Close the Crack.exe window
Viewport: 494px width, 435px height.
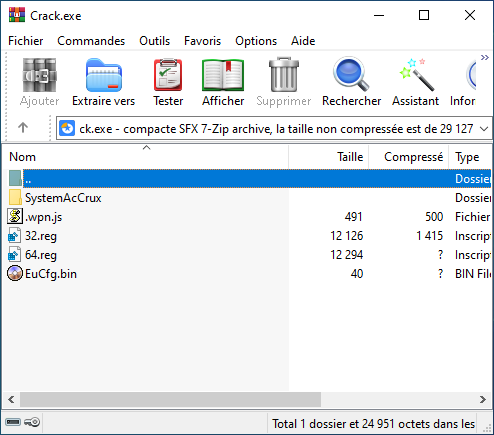click(x=470, y=15)
